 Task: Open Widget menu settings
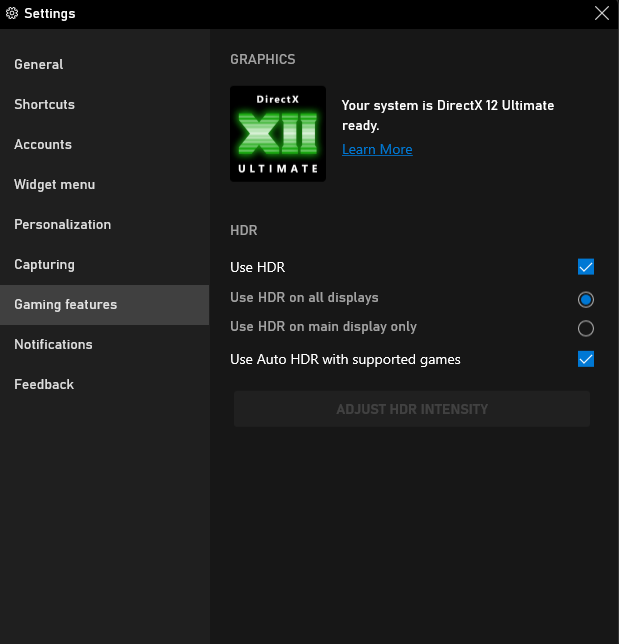55,184
